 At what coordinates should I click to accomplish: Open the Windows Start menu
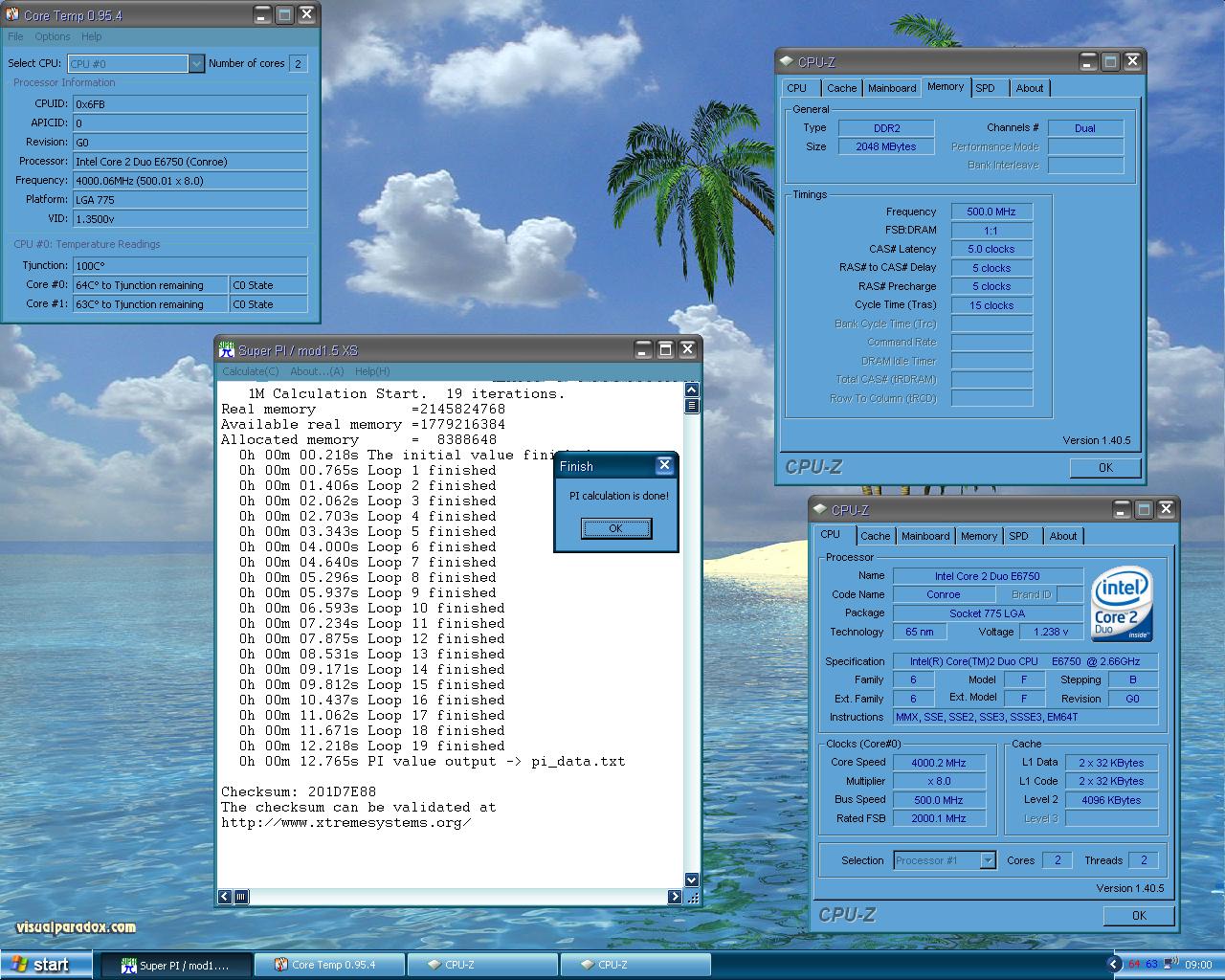[46, 965]
